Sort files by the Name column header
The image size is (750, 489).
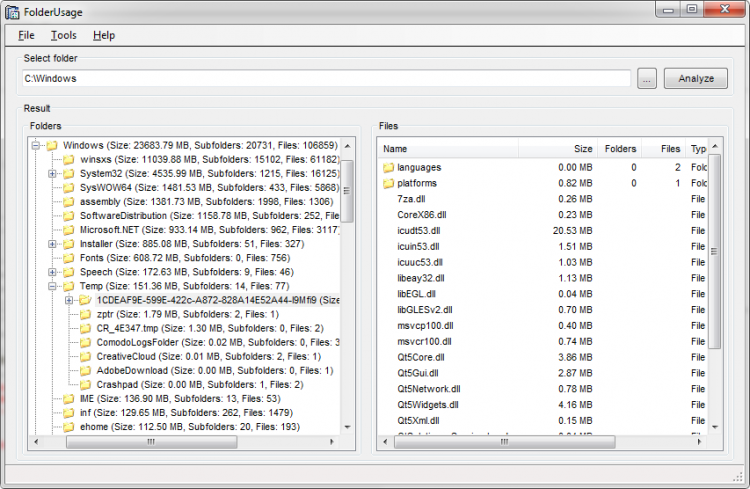click(x=448, y=149)
